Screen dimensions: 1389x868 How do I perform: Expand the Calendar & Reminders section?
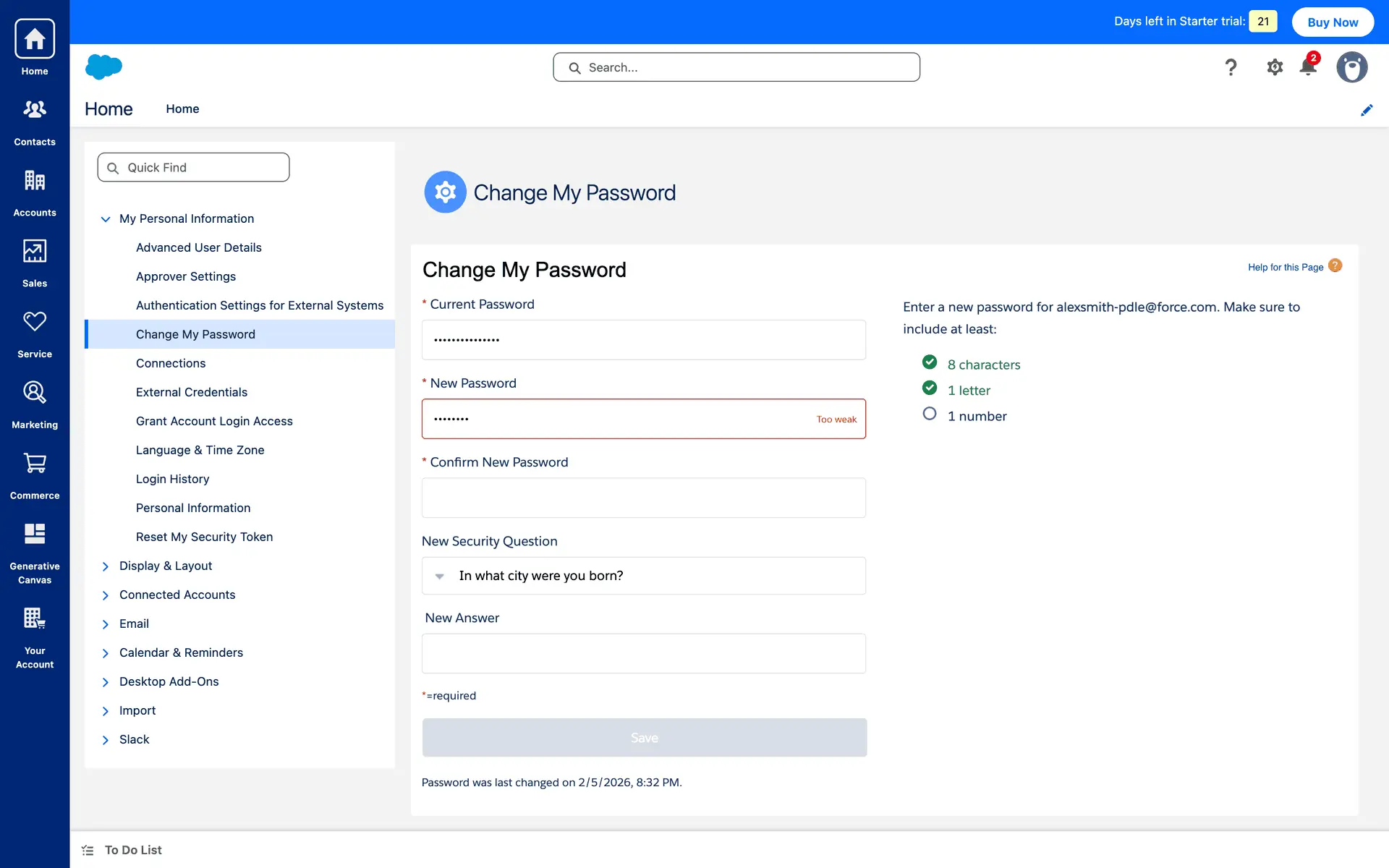coord(106,653)
